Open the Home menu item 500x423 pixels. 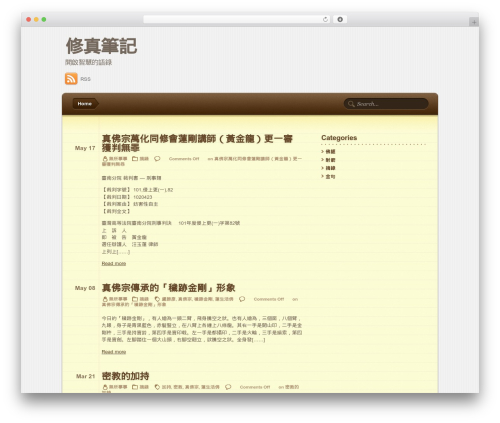(x=85, y=104)
